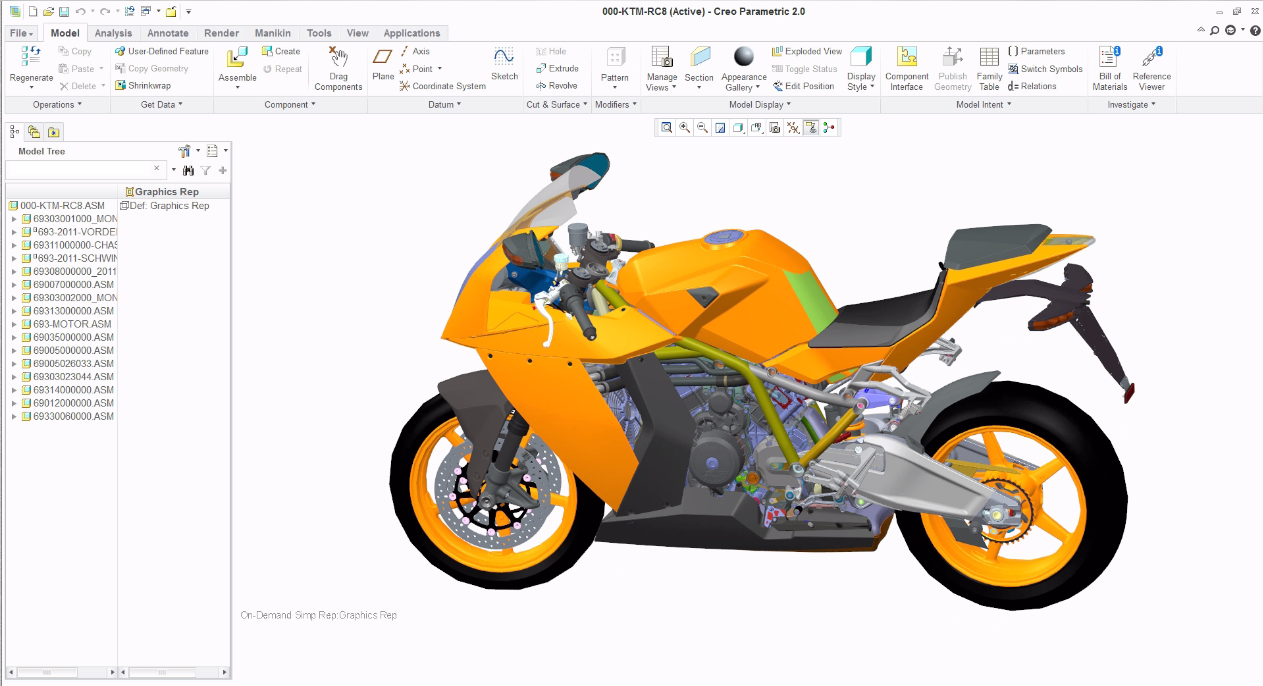Click the Zoom Out graphics icon
The width and height of the screenshot is (1263, 686).
pos(702,127)
